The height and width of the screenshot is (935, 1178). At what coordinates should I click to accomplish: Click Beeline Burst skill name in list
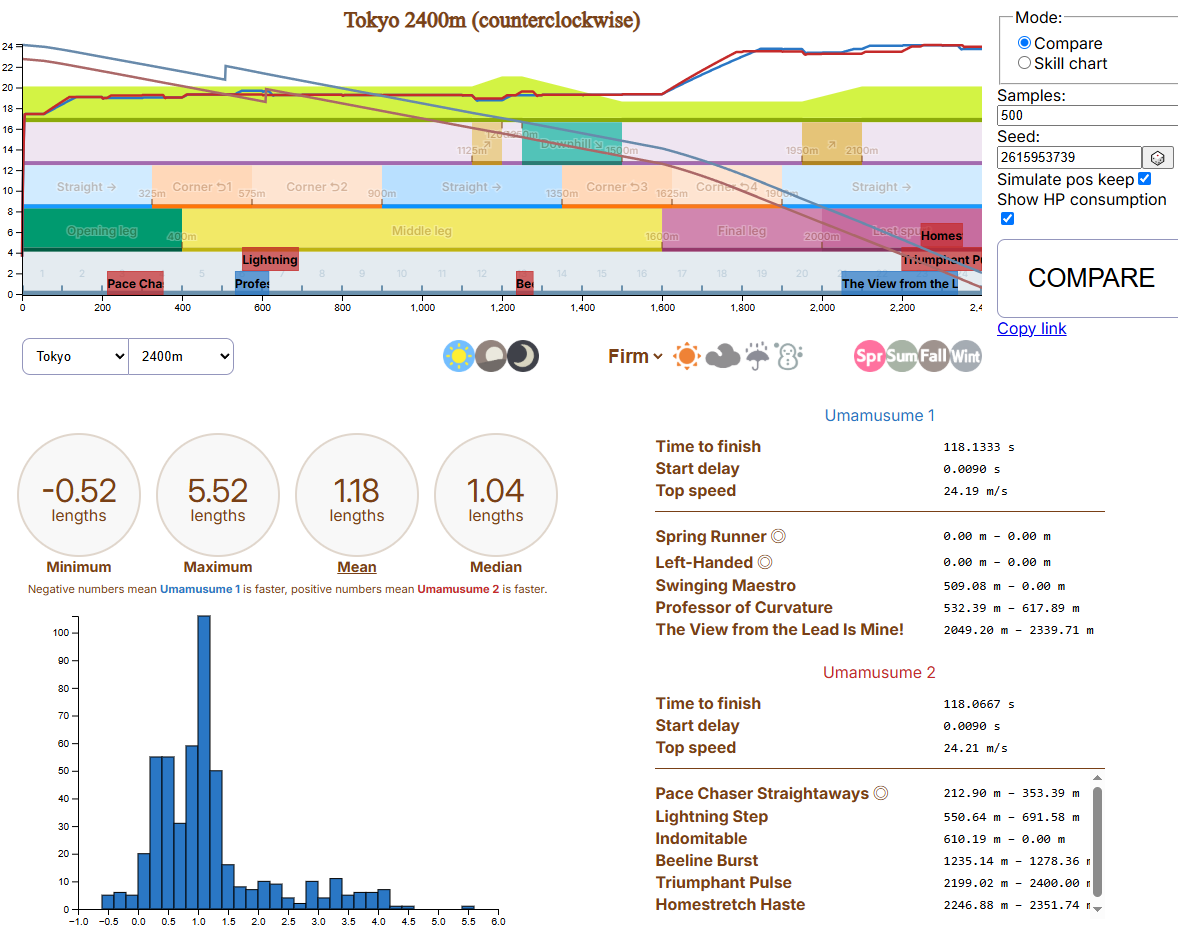coord(706,860)
